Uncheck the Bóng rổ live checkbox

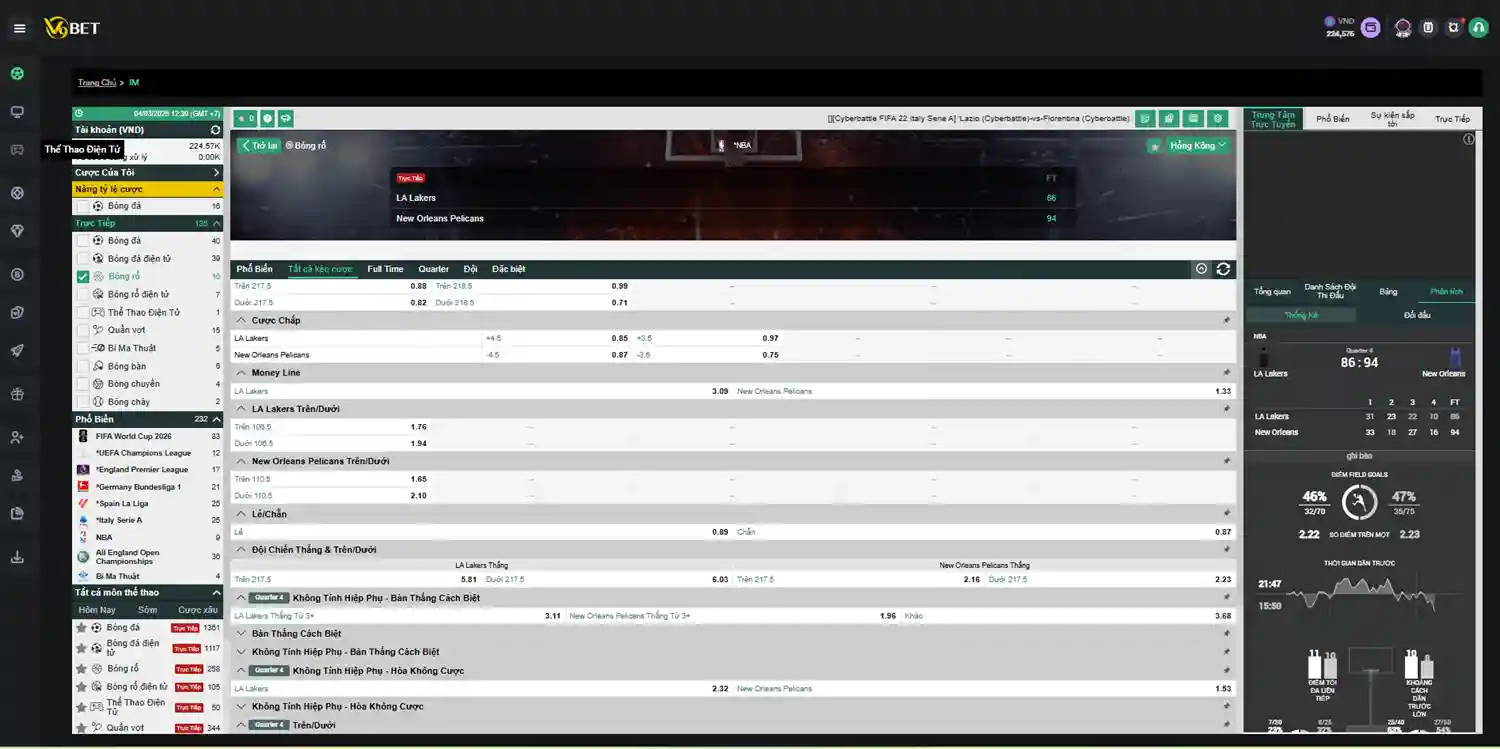(83, 277)
